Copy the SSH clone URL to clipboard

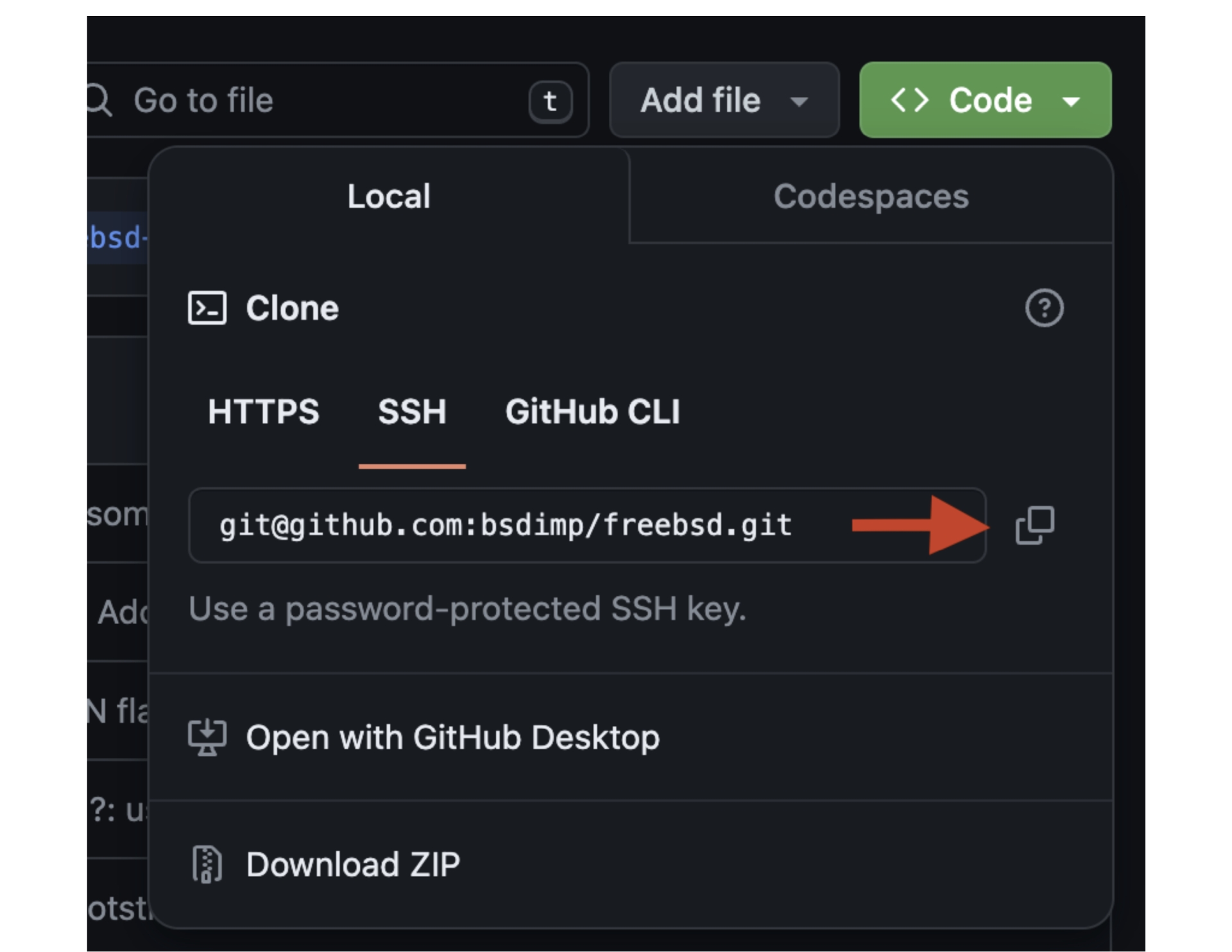click(x=1034, y=525)
